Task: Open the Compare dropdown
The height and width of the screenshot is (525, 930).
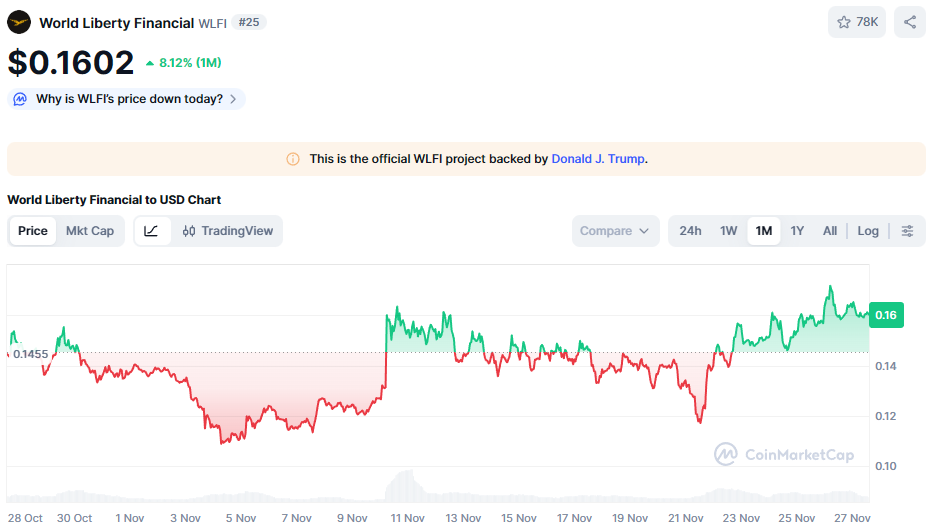Action: point(615,231)
